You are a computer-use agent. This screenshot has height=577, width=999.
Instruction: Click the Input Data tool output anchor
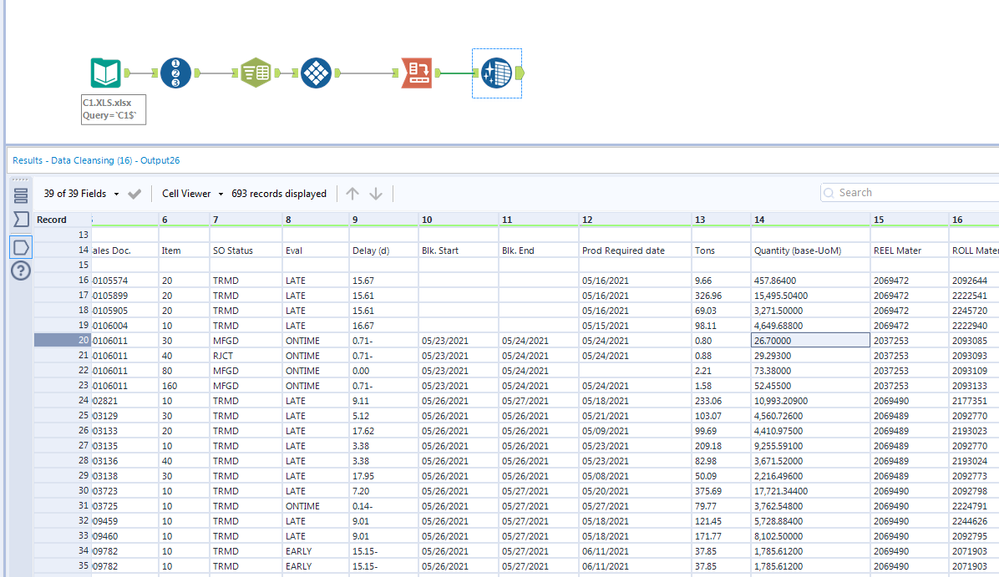click(x=127, y=73)
